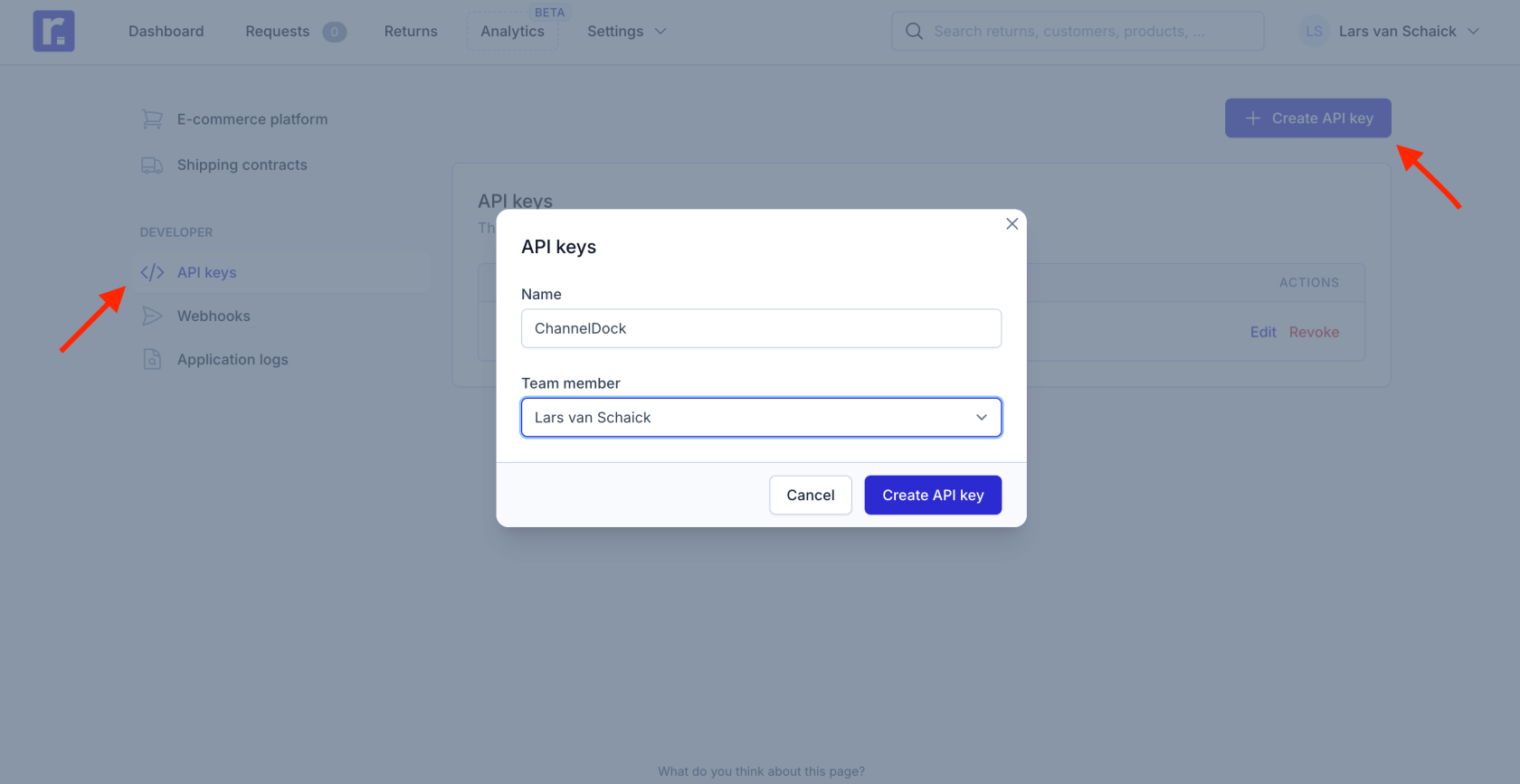Click the API keys code brackets icon

point(152,272)
